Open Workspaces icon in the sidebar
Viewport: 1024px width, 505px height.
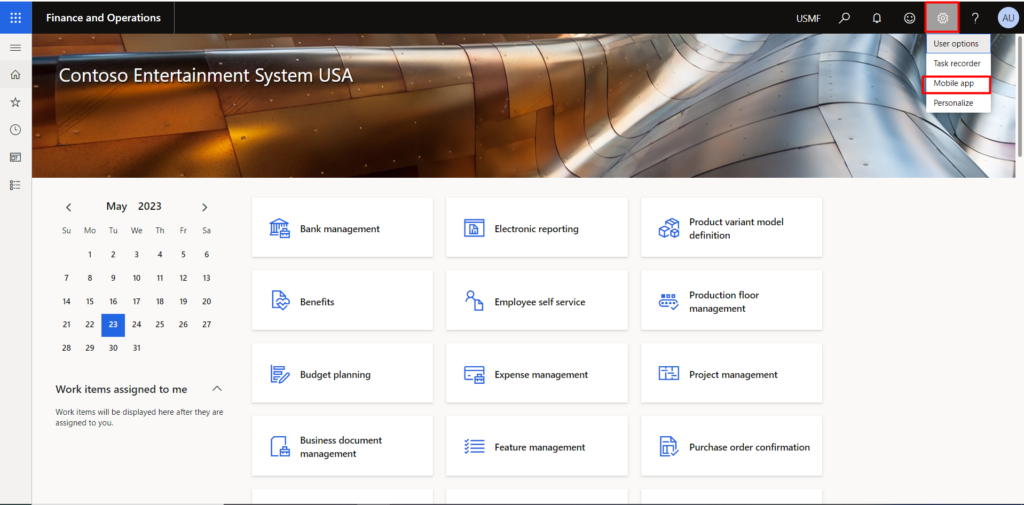[16, 157]
